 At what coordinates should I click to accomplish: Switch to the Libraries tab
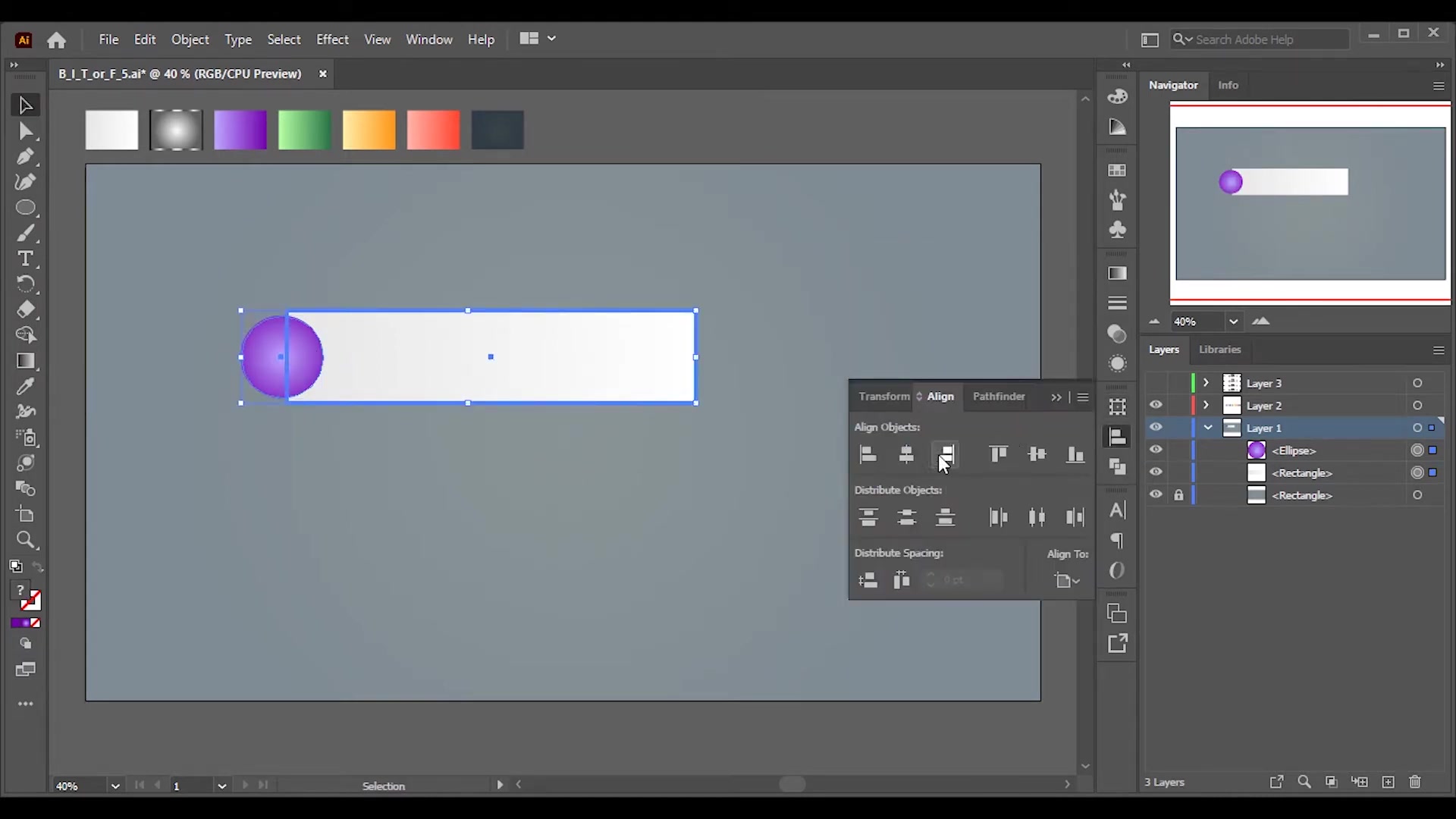click(x=1219, y=350)
